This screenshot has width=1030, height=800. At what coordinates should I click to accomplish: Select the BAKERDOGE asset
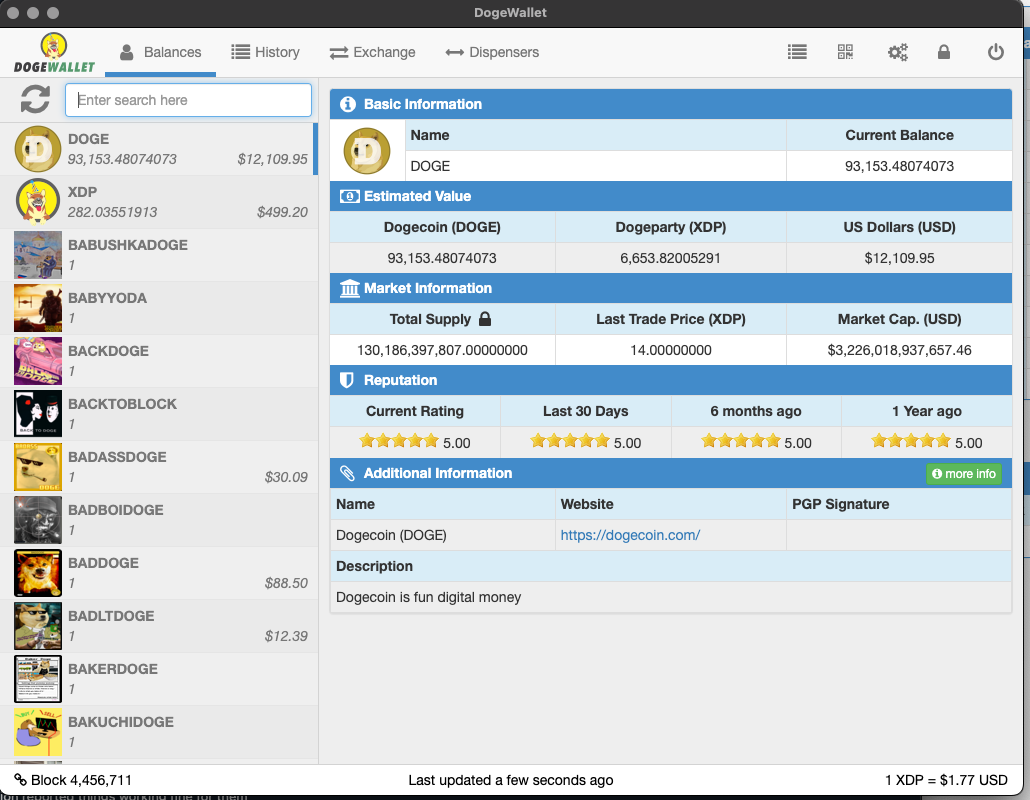coord(159,679)
